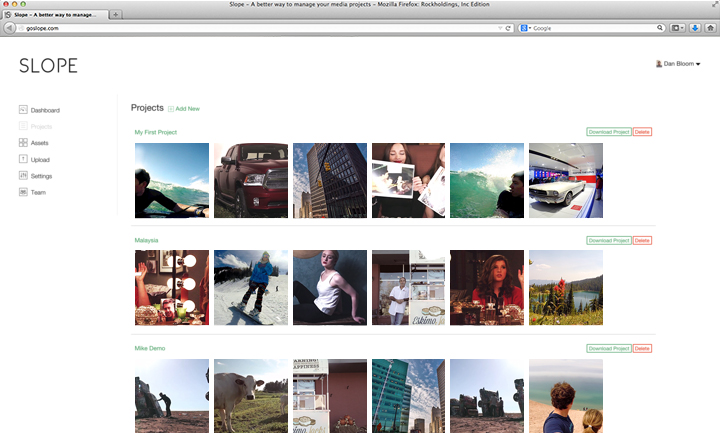Delete the Malaysia project
720x433 pixels.
[642, 240]
